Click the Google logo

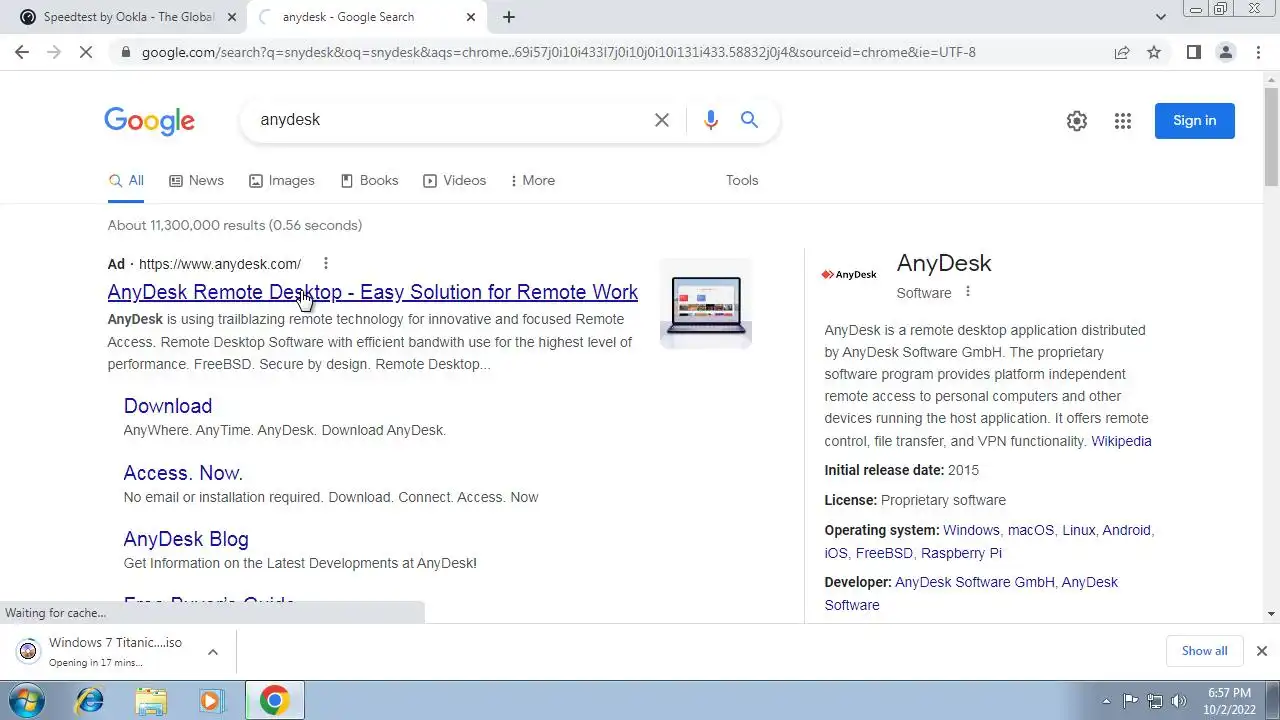click(149, 121)
